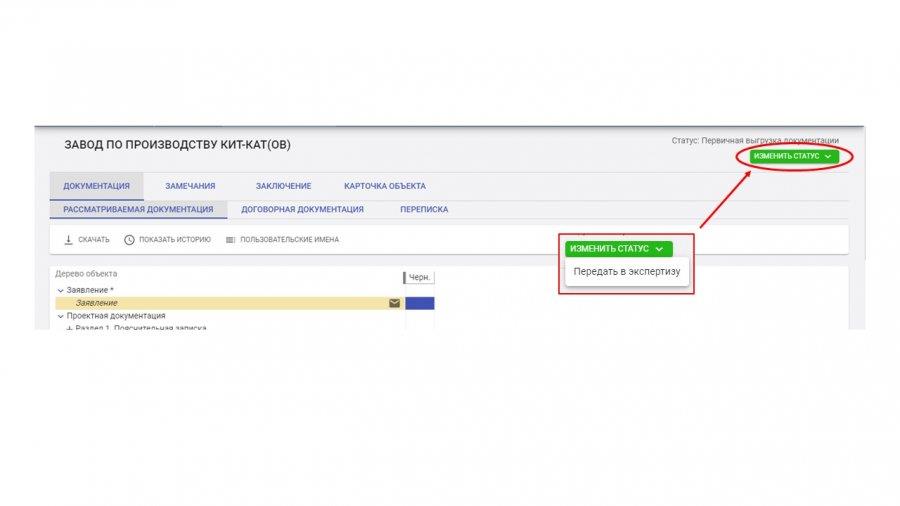The image size is (900, 506).
Task: Select the Рассматриваемая документация subtab
Action: click(x=138, y=210)
